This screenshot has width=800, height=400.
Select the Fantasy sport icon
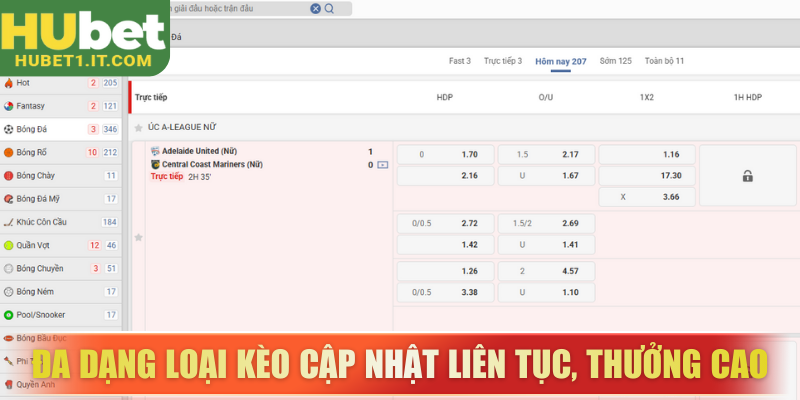coord(8,106)
